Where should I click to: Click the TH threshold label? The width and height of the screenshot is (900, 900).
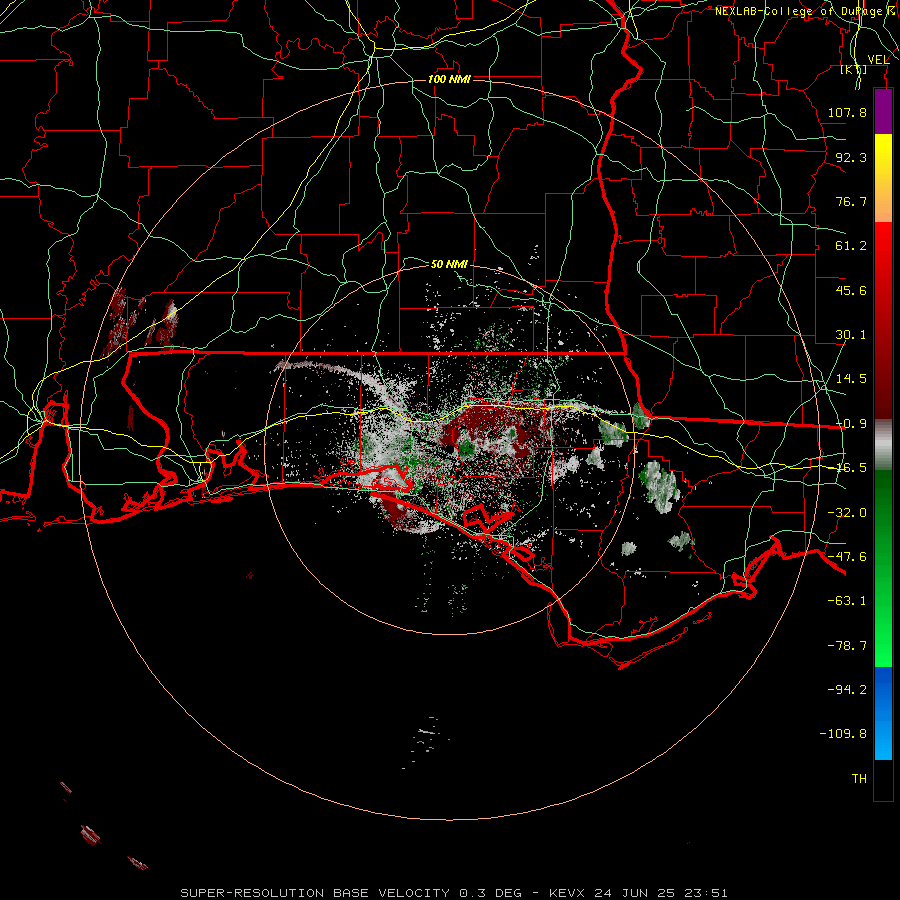coord(859,779)
